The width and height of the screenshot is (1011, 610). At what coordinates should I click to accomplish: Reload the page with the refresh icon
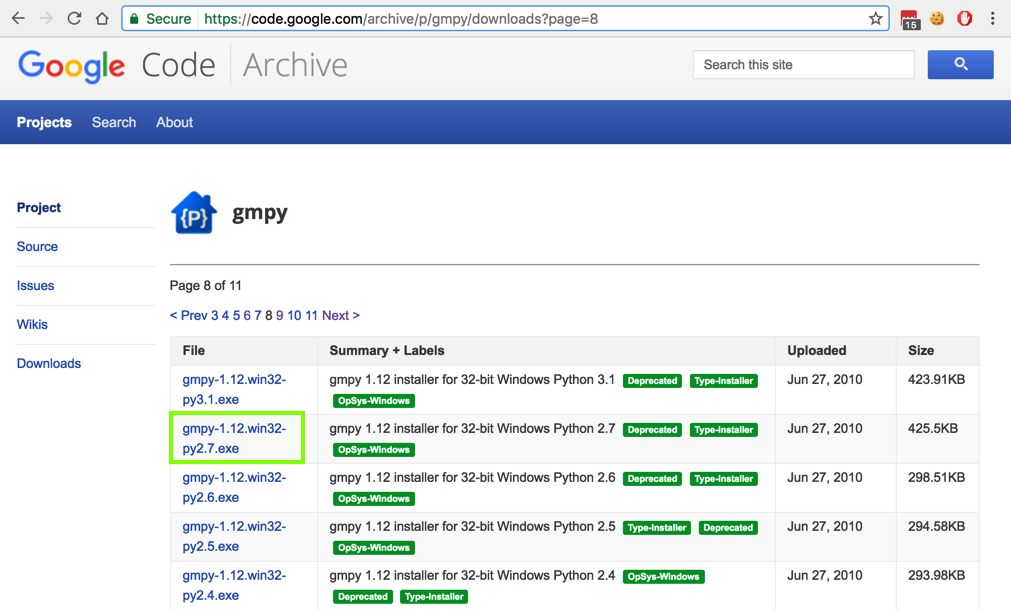tap(74, 19)
